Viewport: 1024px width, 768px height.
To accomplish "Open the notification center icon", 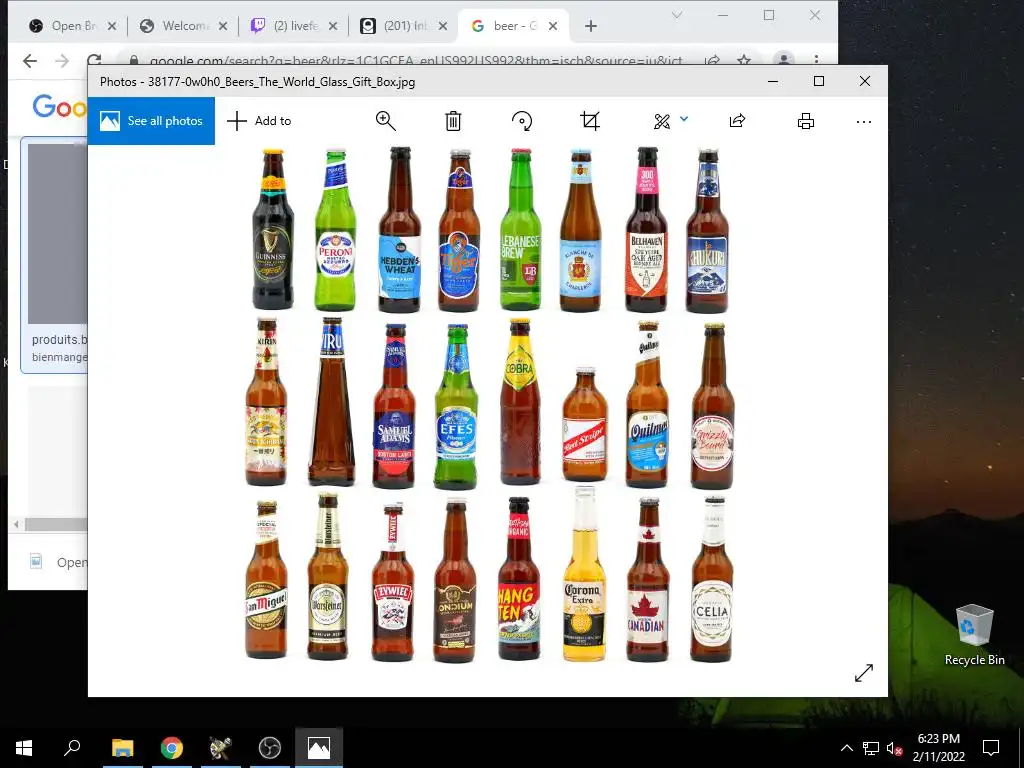I will [991, 748].
